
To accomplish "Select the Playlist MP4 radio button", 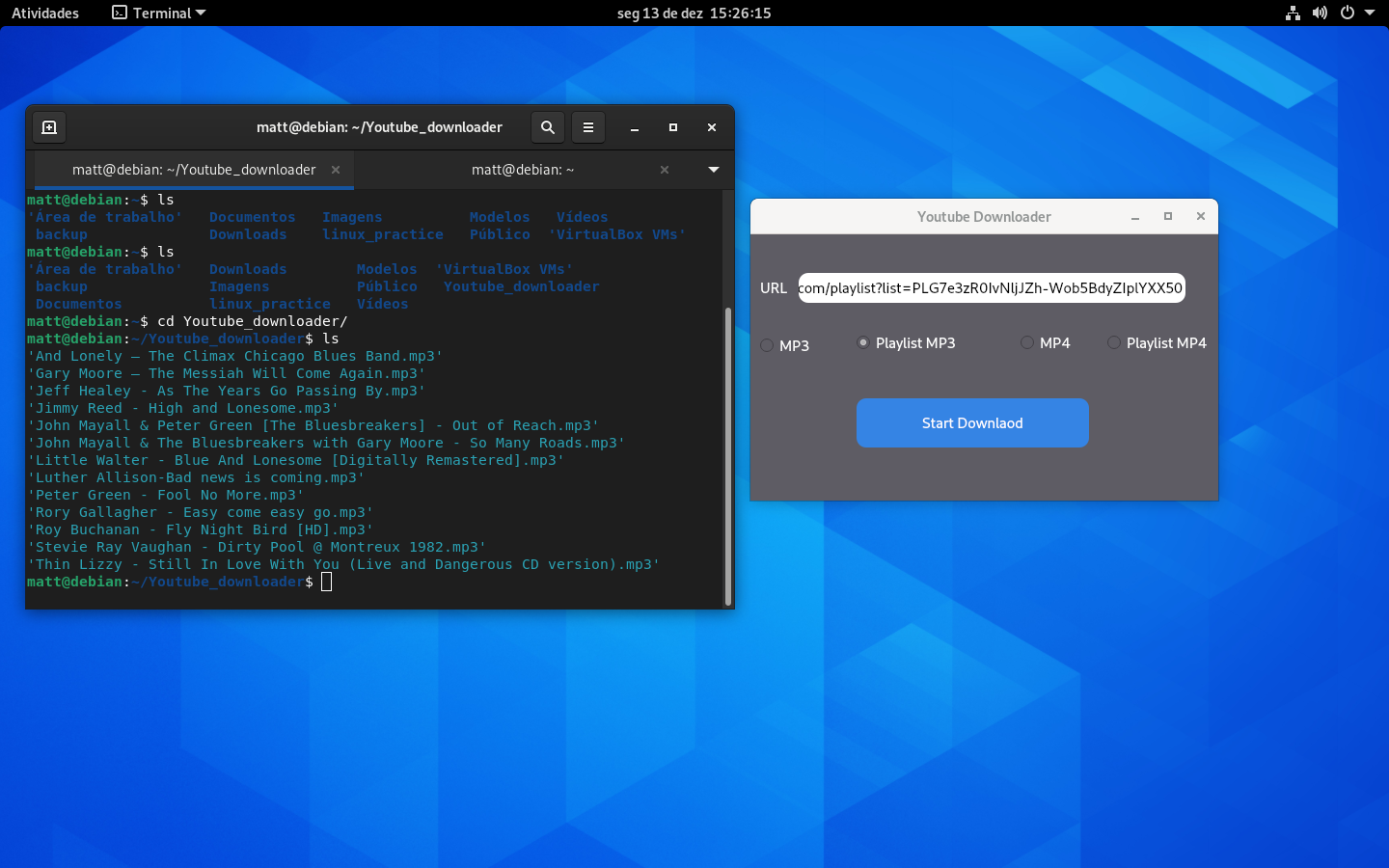I will click(1114, 343).
